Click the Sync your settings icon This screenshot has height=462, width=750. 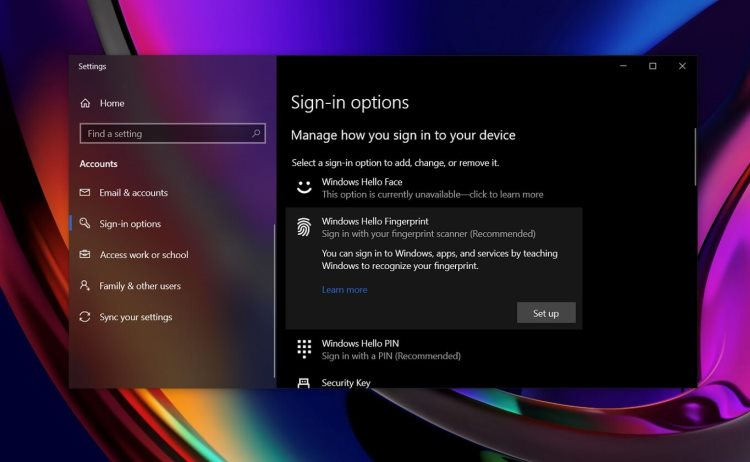(85, 317)
